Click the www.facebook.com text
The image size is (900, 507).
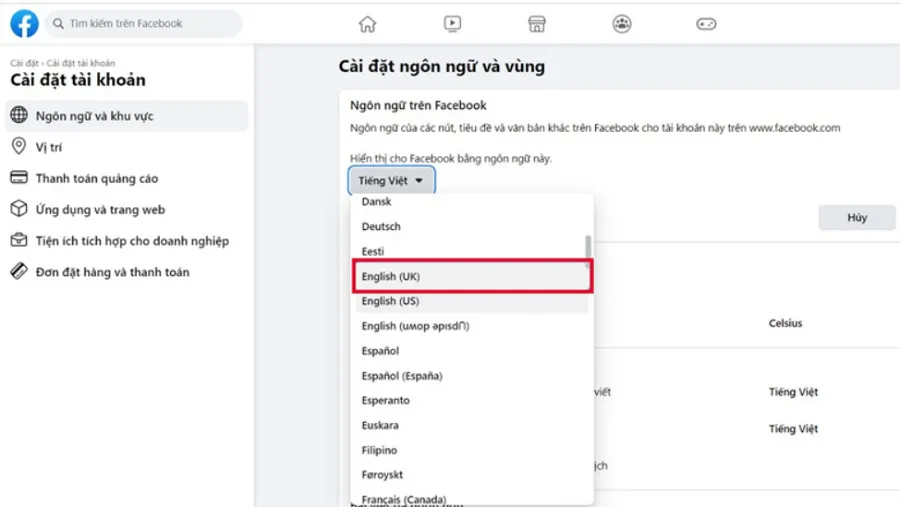[794, 128]
